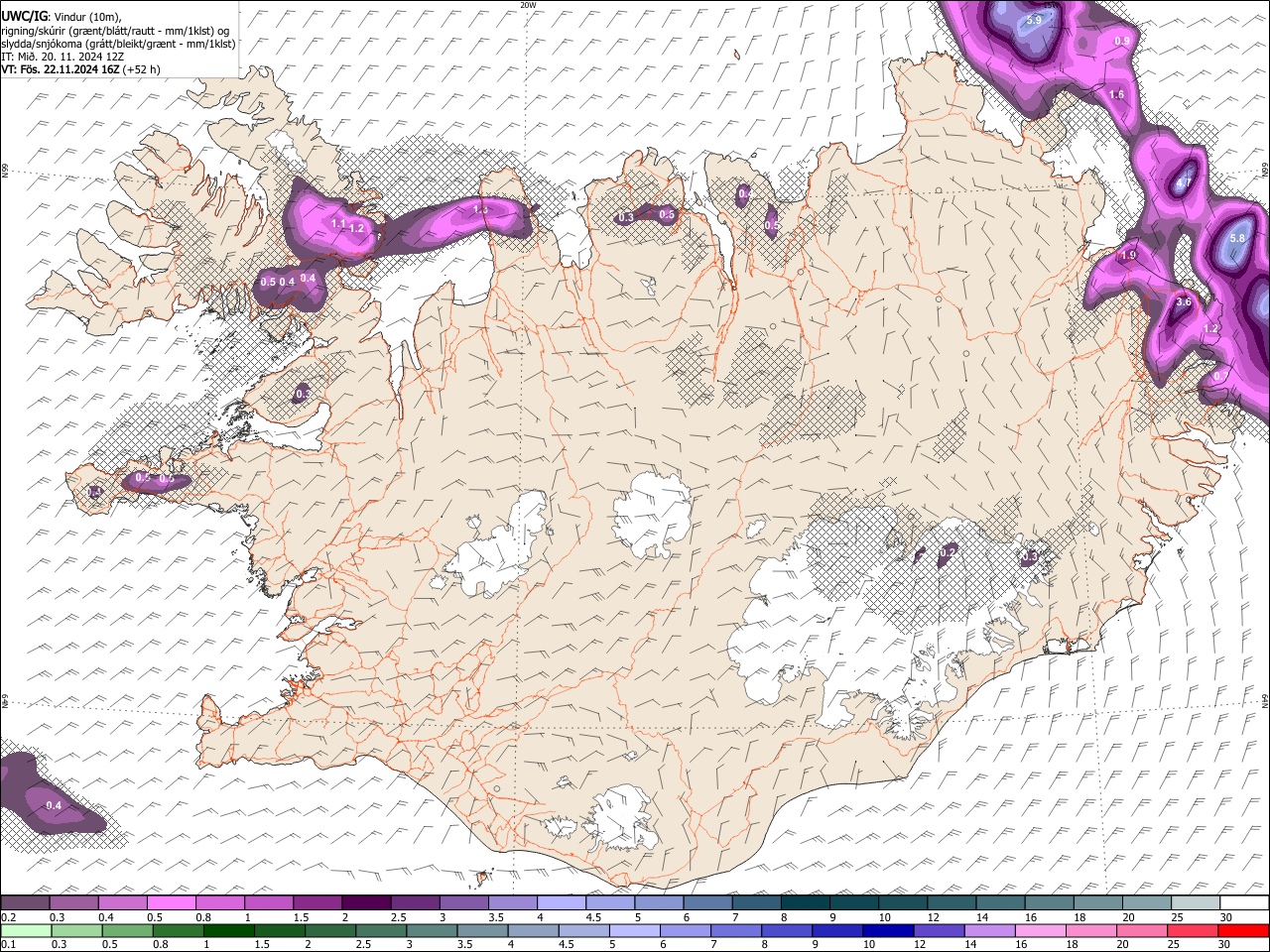Pick the violet 14 swatch in green scale

pos(990,930)
